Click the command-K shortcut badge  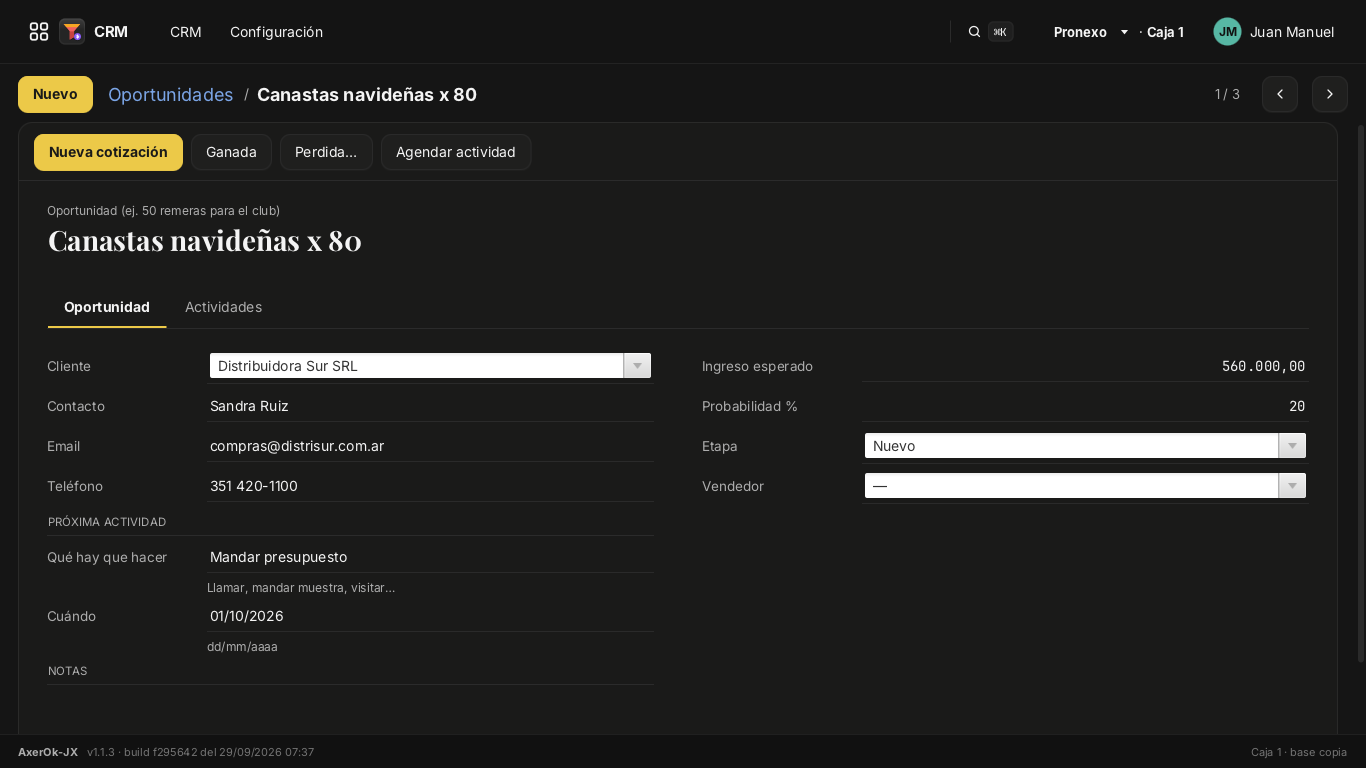(1000, 32)
